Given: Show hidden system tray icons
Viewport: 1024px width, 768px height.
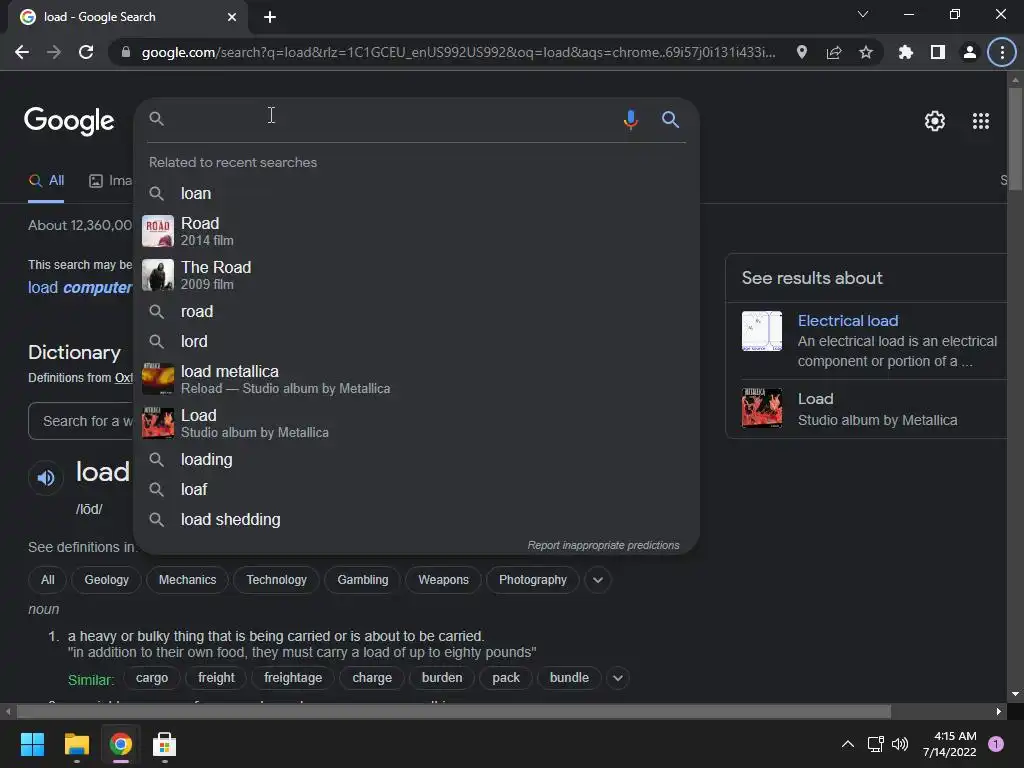Looking at the screenshot, I should coord(848,744).
